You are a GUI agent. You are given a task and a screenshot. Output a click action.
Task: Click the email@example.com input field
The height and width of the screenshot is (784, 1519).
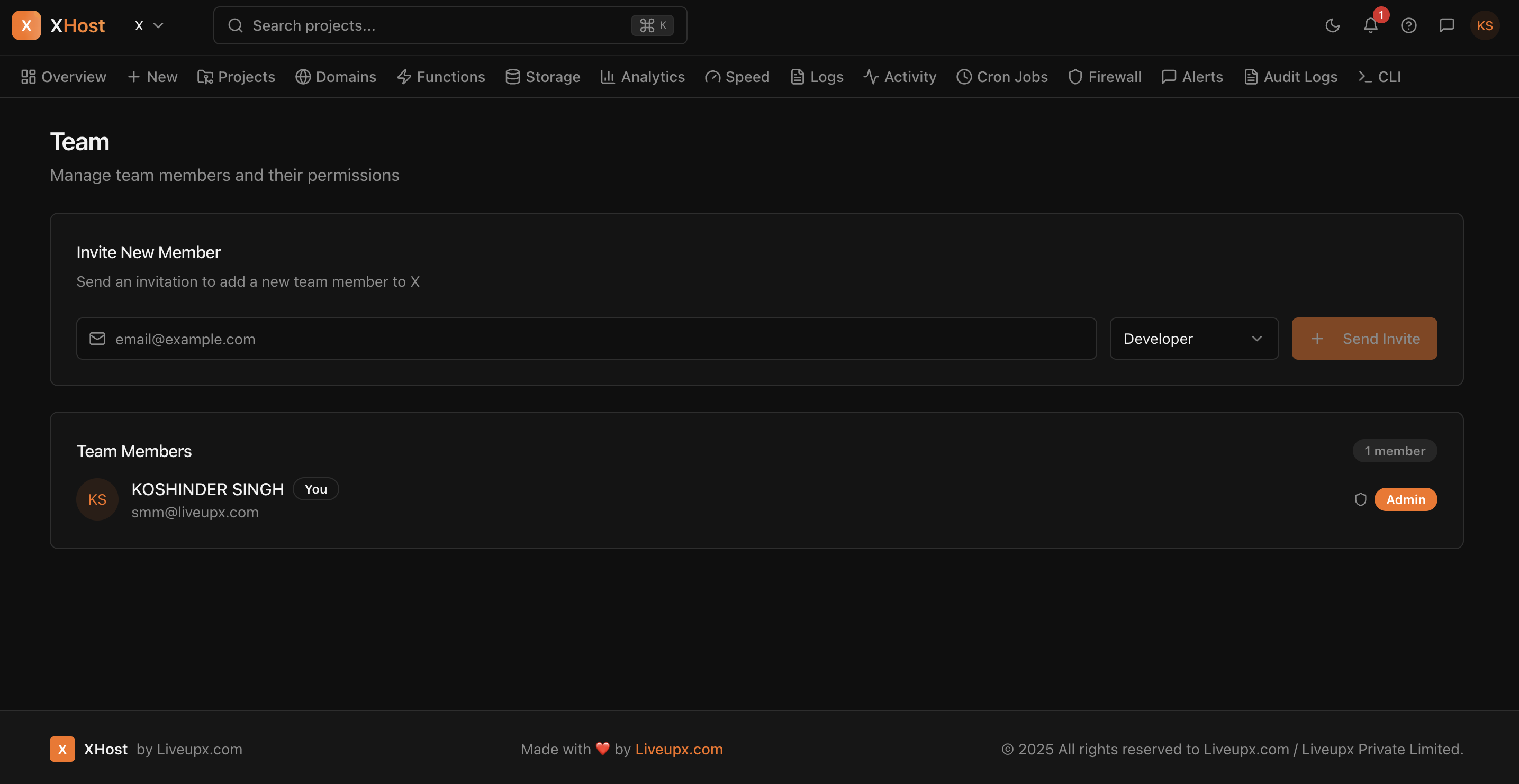pos(413,339)
